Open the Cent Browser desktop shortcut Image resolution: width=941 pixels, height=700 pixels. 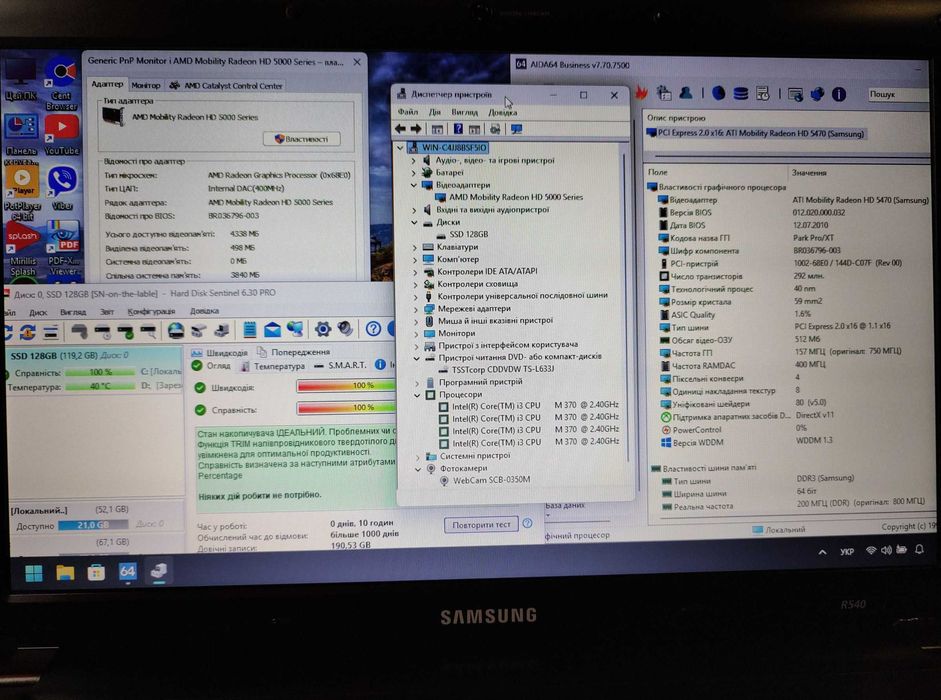click(61, 83)
